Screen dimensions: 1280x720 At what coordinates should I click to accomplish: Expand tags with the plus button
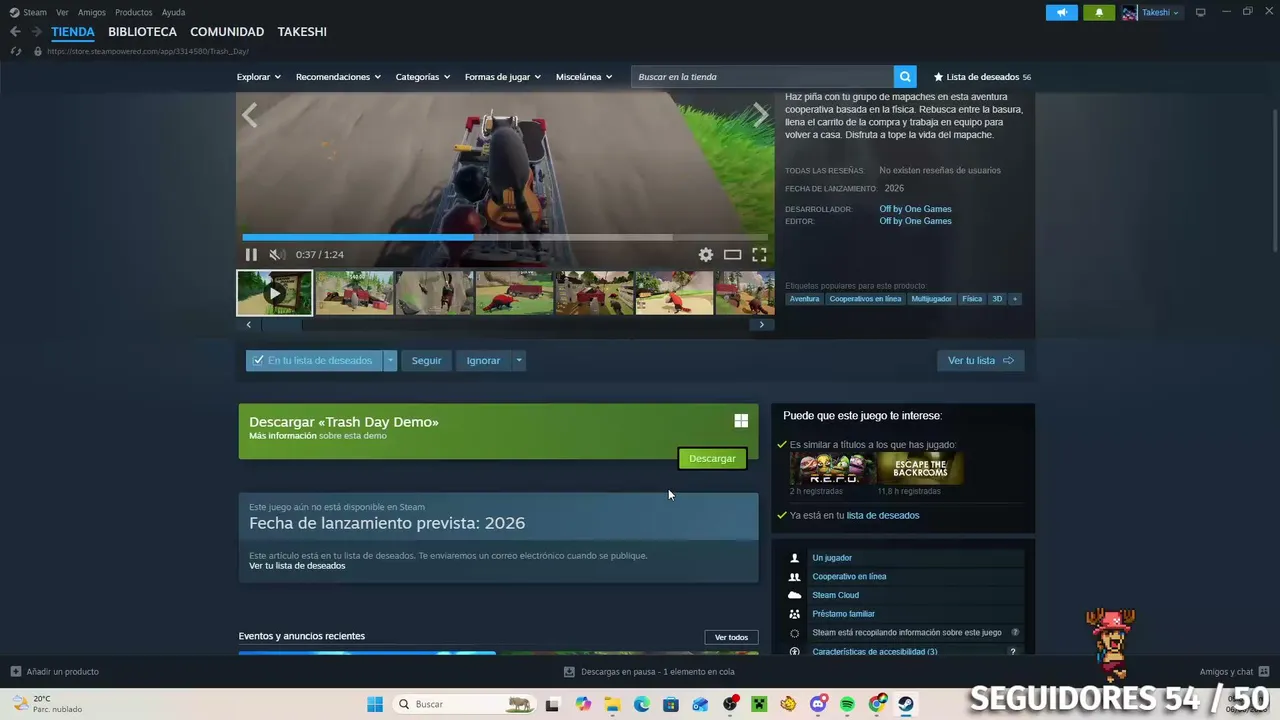[x=1015, y=299]
